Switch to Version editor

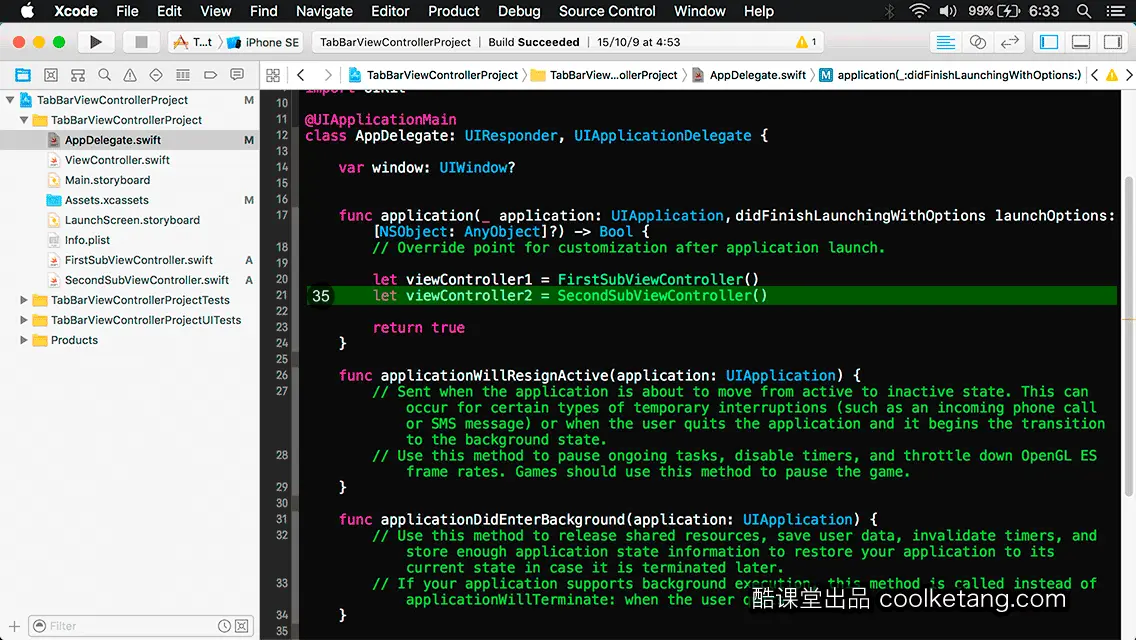1009,42
